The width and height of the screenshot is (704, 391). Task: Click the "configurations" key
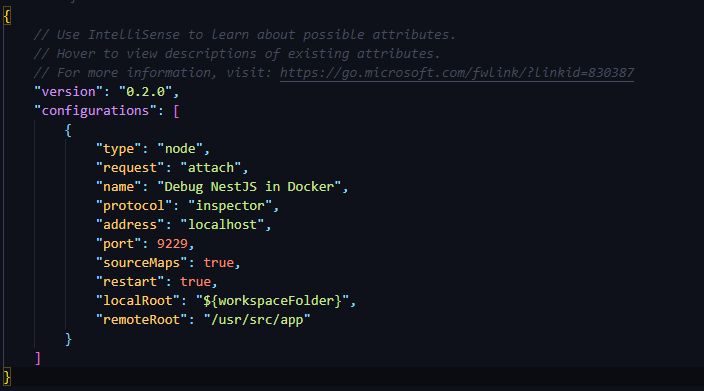pos(95,110)
